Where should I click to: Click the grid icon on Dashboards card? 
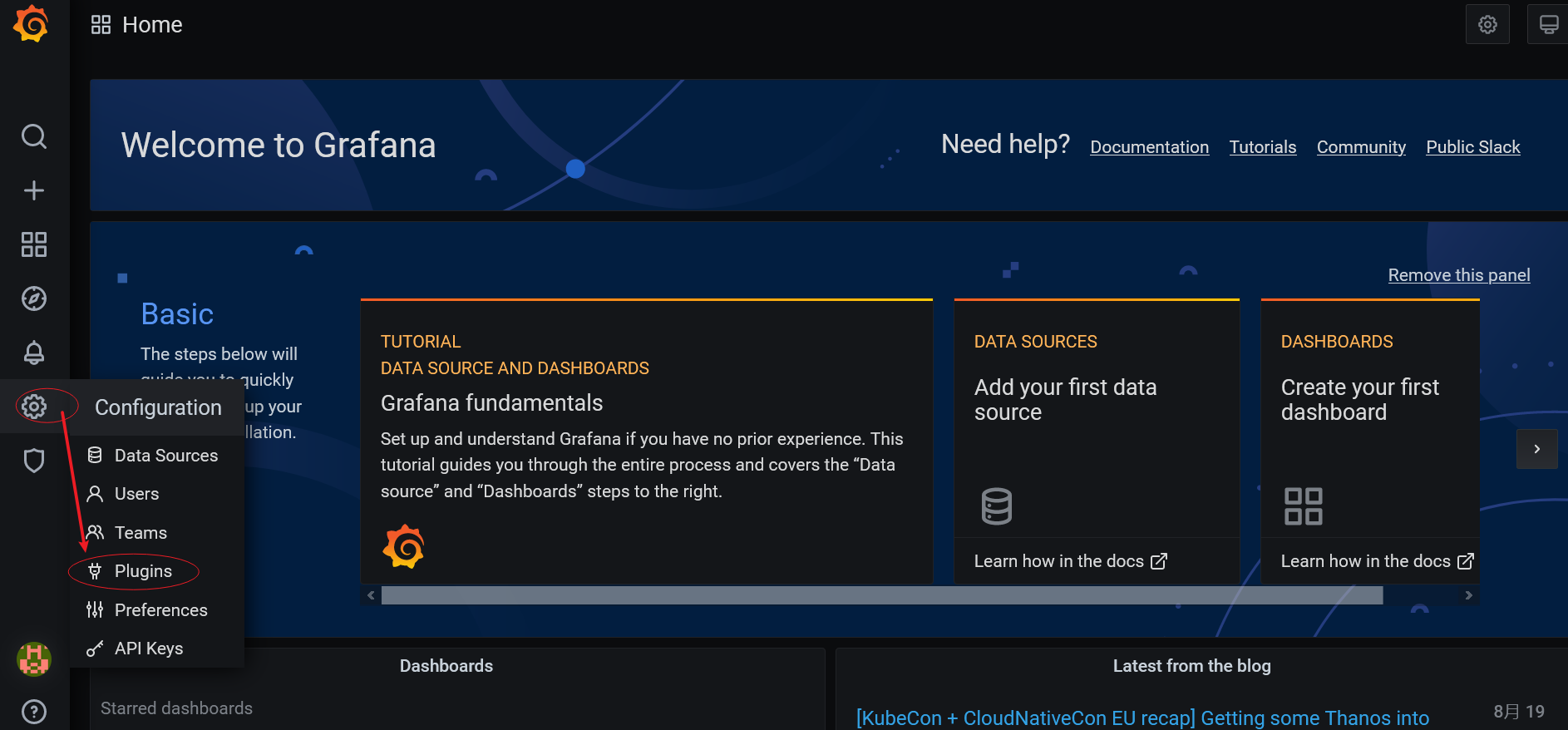click(1304, 506)
